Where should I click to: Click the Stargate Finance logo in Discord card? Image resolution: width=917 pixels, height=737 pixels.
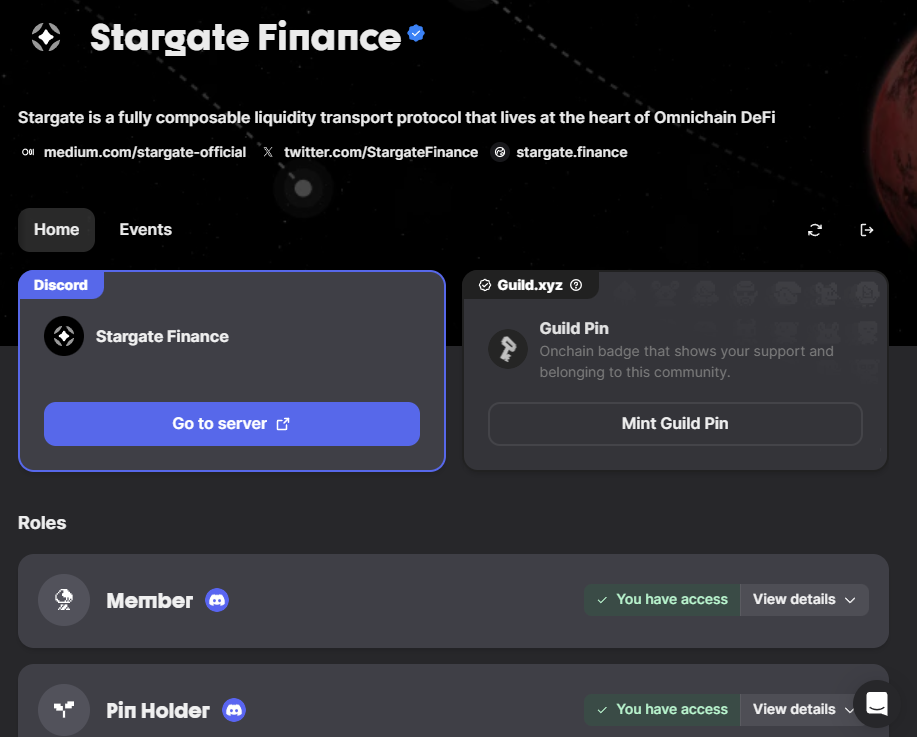[63, 336]
